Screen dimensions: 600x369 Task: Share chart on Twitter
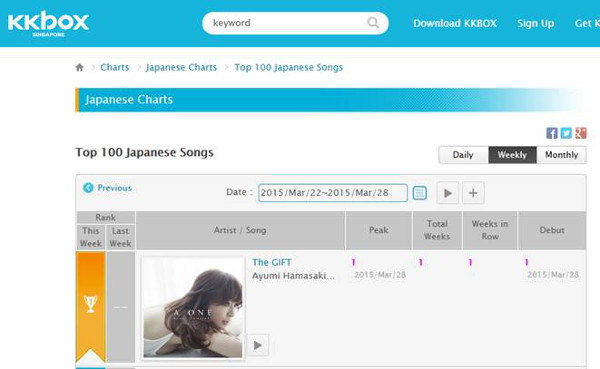(566, 133)
